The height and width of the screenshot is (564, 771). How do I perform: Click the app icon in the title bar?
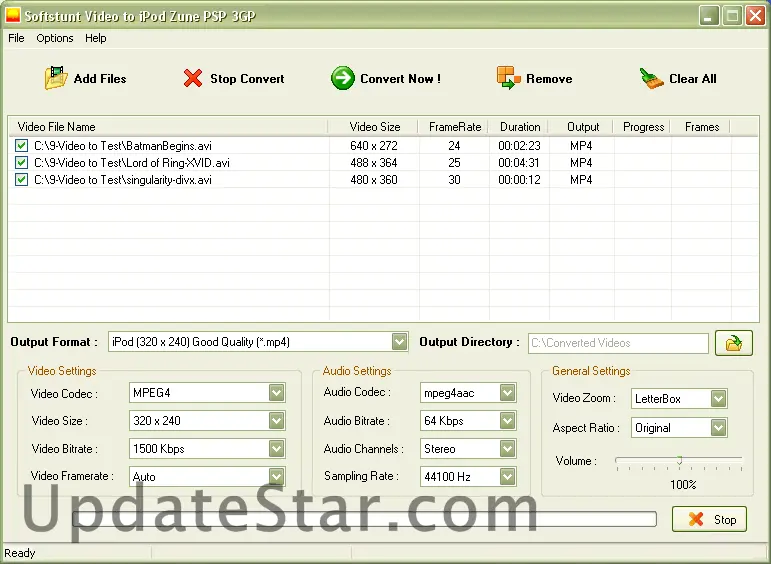(x=13, y=15)
